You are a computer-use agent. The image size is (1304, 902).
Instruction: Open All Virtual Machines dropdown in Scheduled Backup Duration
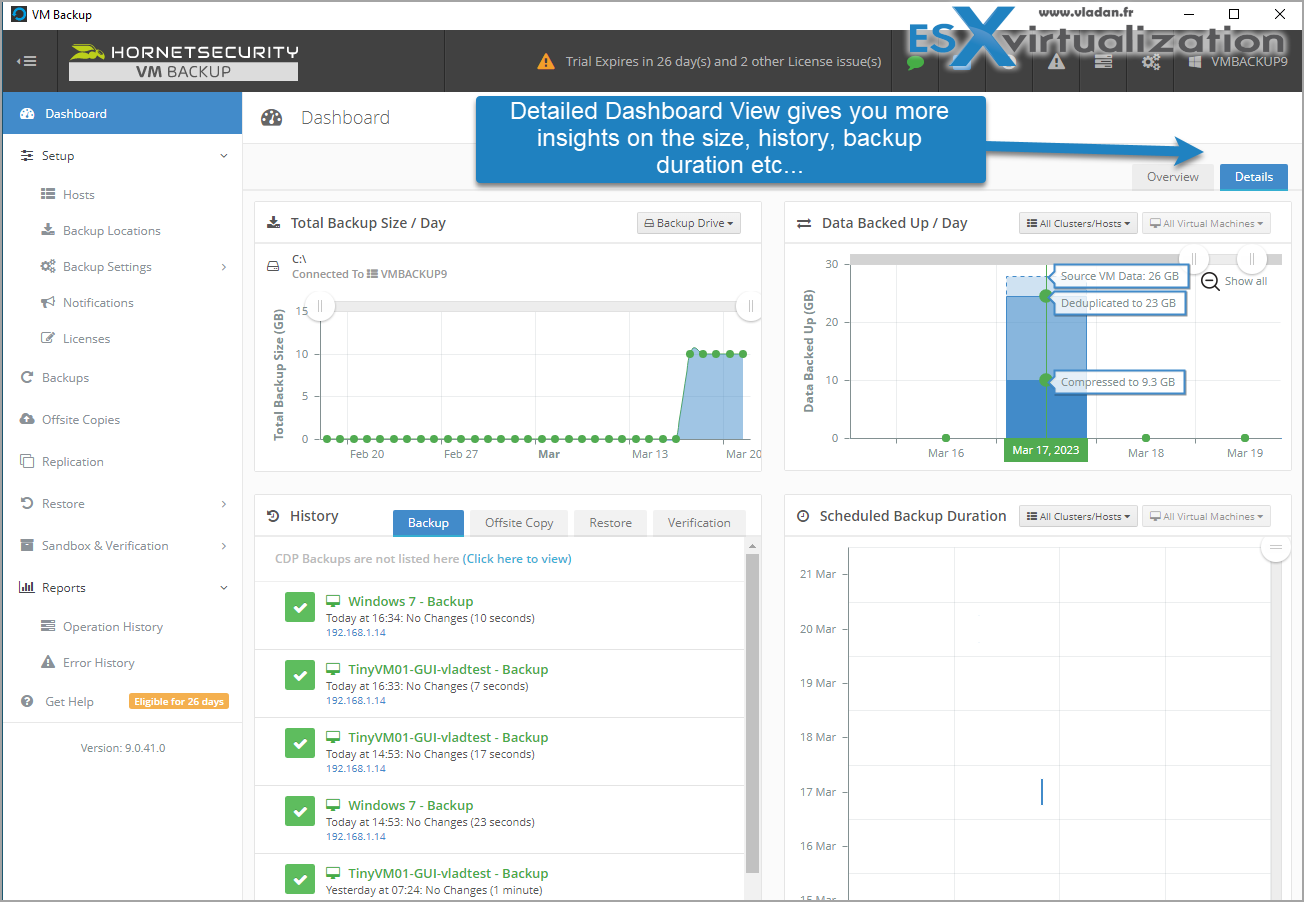pos(1206,516)
